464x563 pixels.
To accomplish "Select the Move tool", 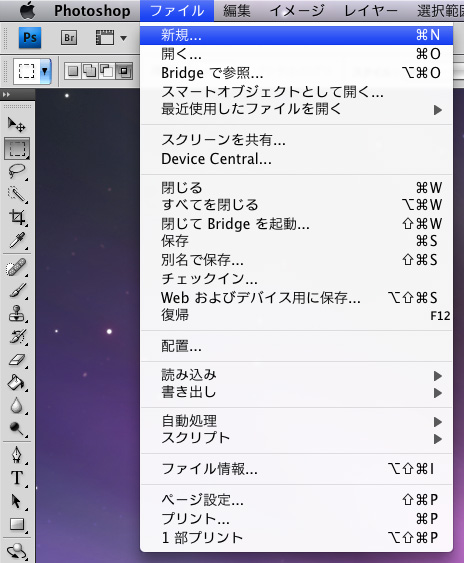I will [x=17, y=124].
